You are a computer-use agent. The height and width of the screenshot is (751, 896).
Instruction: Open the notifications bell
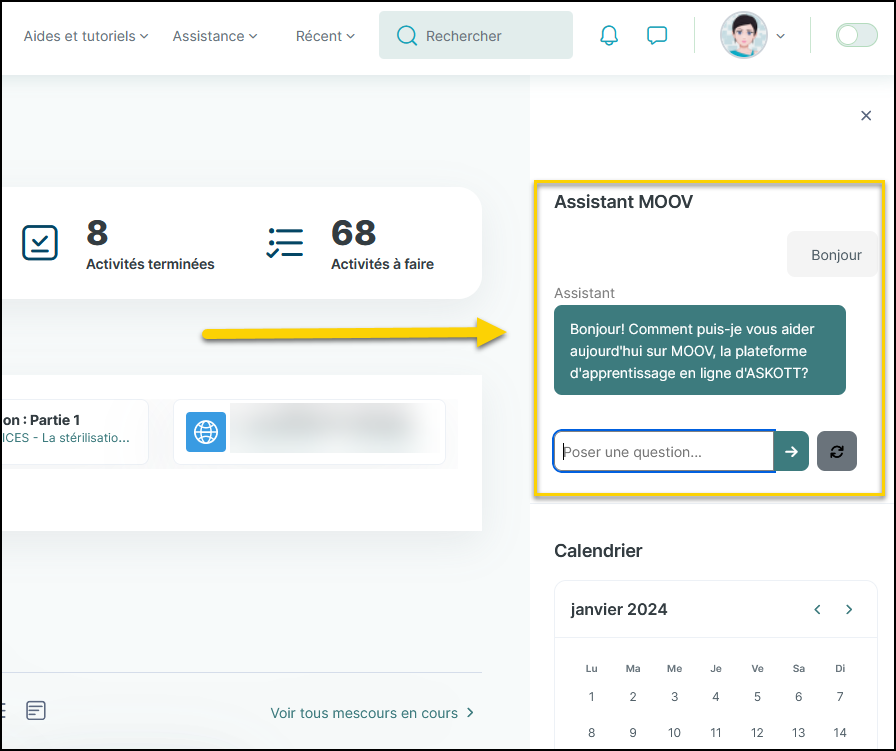click(609, 35)
